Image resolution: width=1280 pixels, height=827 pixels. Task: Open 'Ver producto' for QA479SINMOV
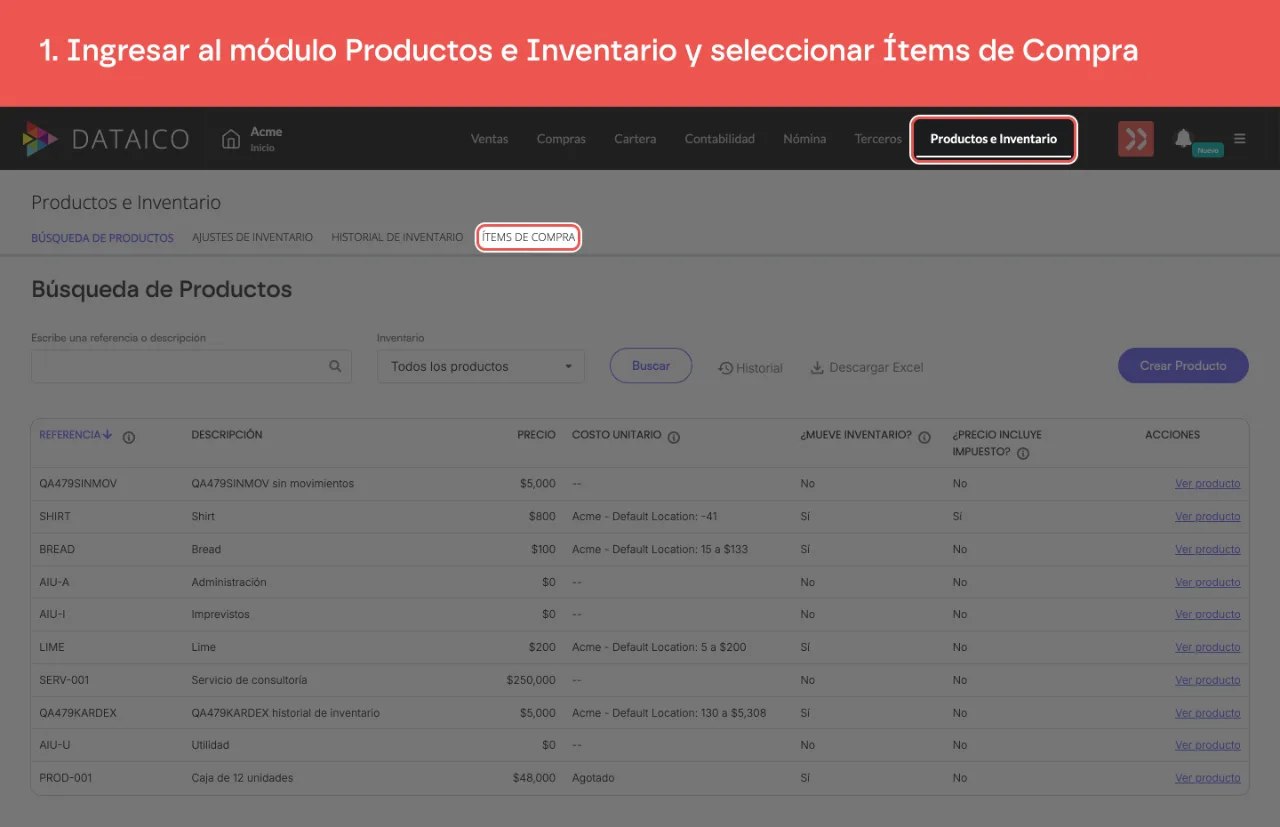coord(1208,484)
